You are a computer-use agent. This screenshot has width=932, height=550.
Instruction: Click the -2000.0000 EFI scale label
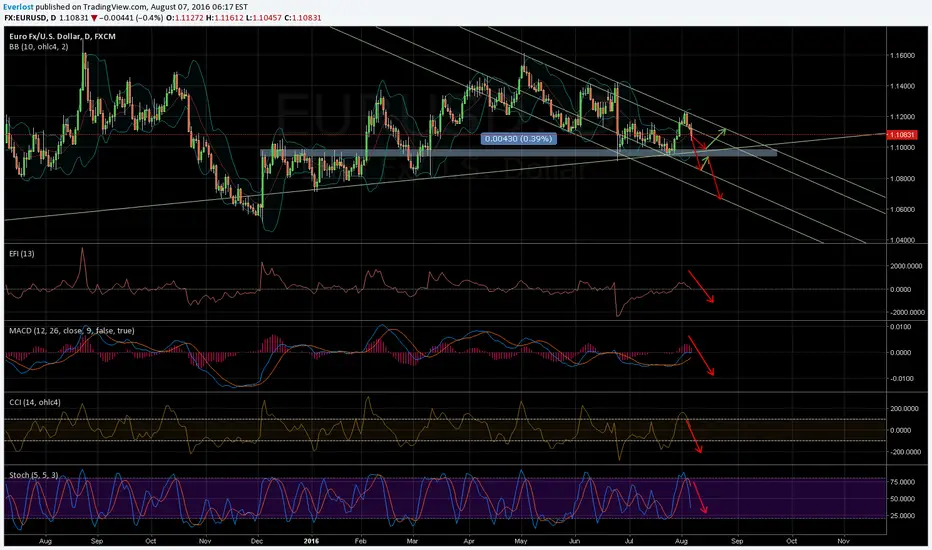click(x=906, y=312)
